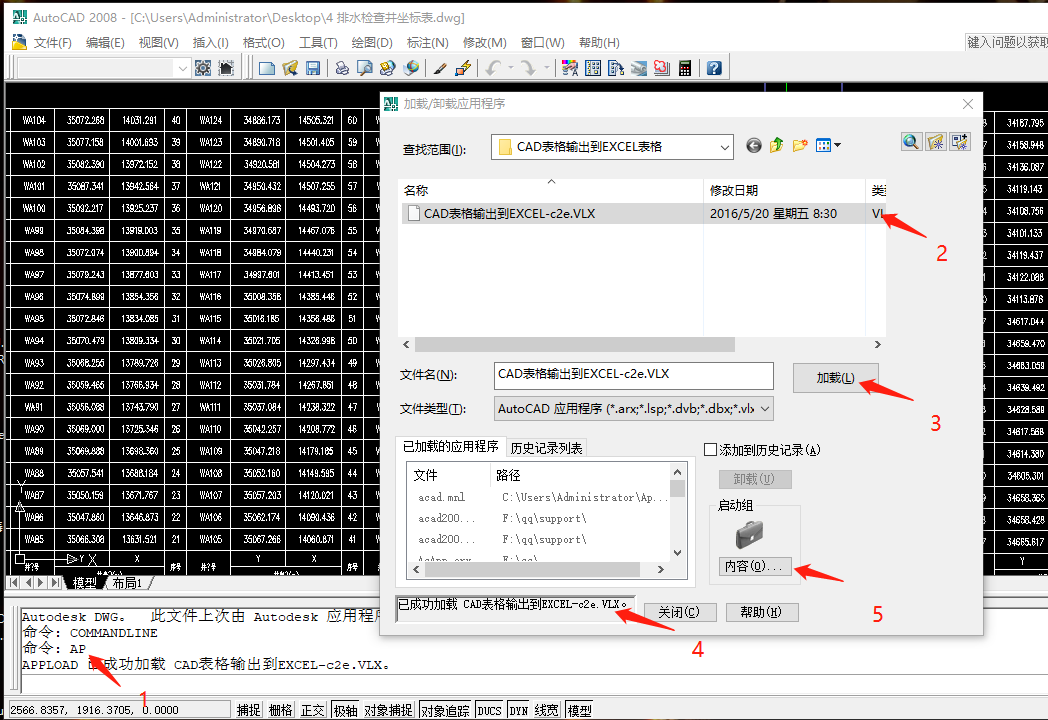Viewport: 1048px width, 720px height.
Task: Create a new drawing with New icon
Action: pyautogui.click(x=267, y=68)
